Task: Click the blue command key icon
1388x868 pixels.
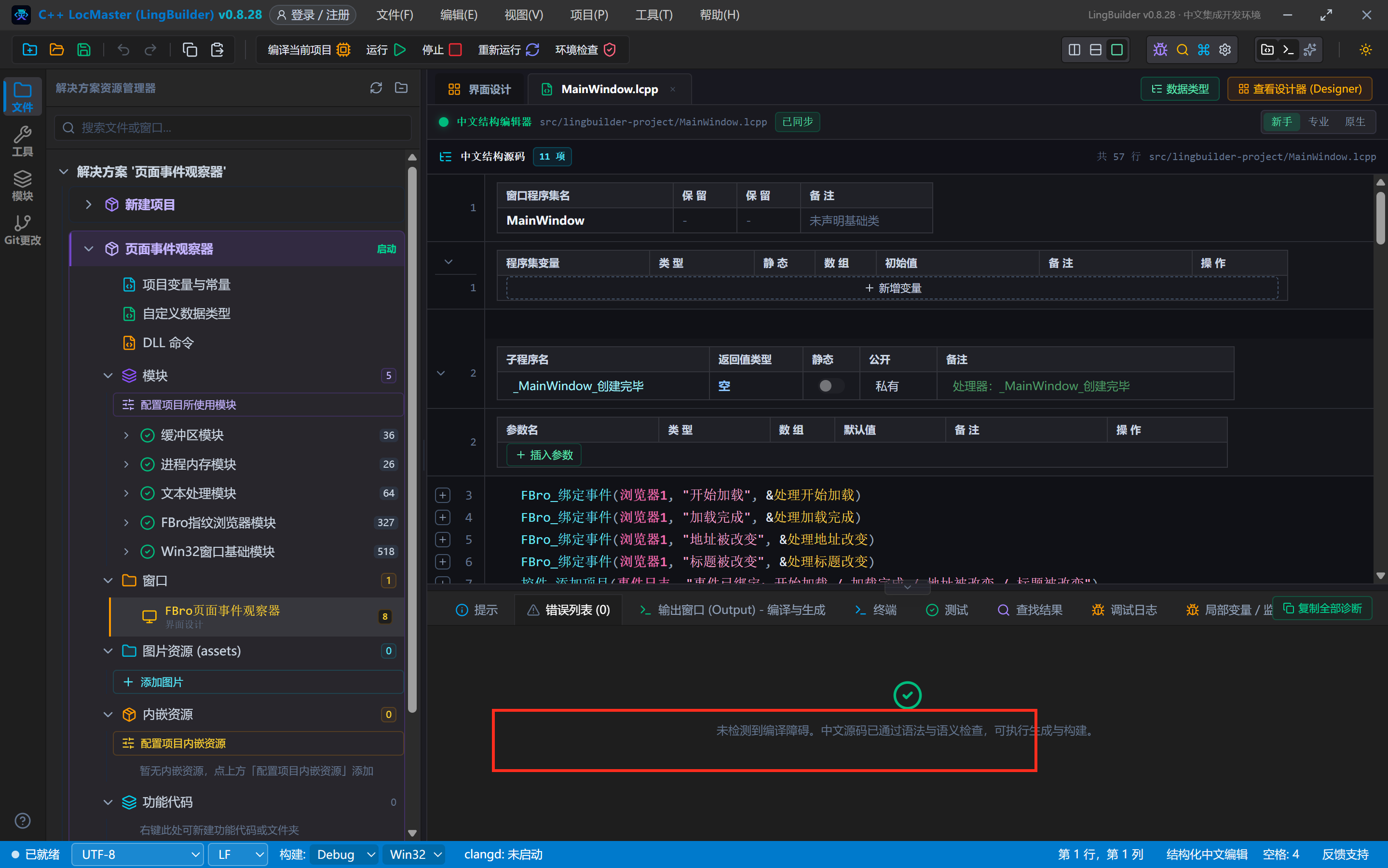Action: (x=1204, y=50)
